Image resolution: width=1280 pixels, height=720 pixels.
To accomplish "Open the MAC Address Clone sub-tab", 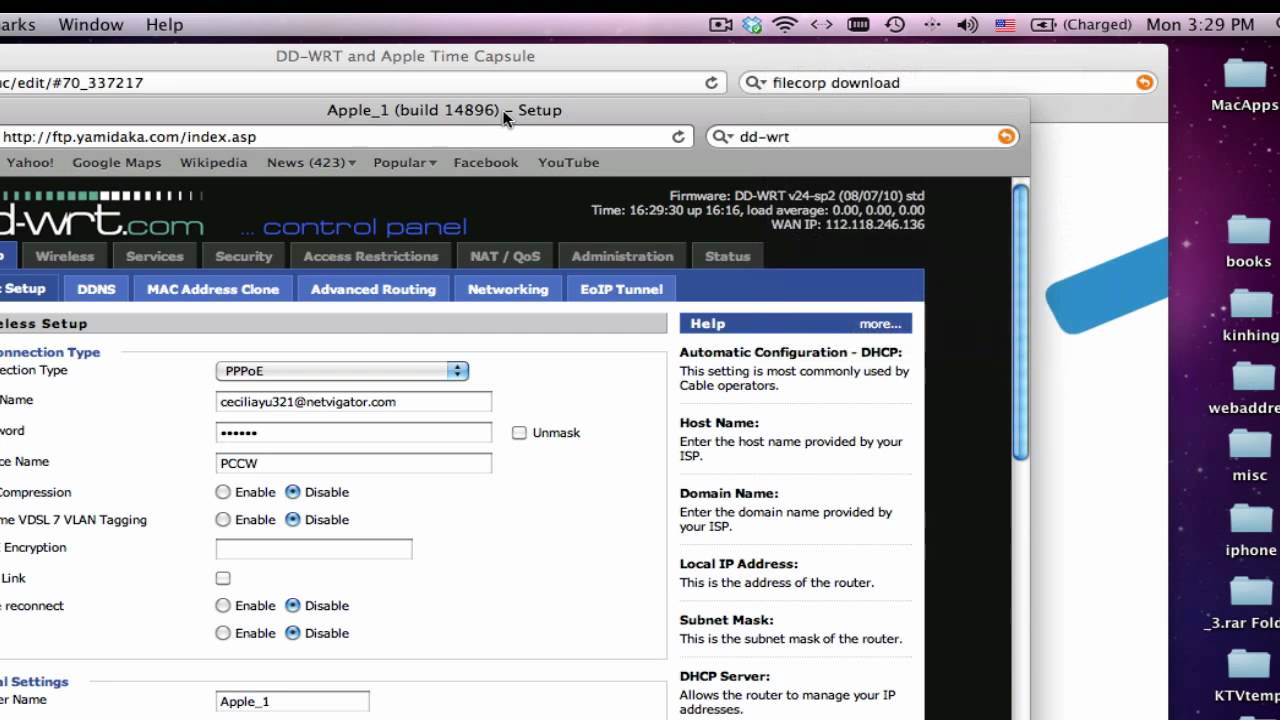I will pos(213,290).
